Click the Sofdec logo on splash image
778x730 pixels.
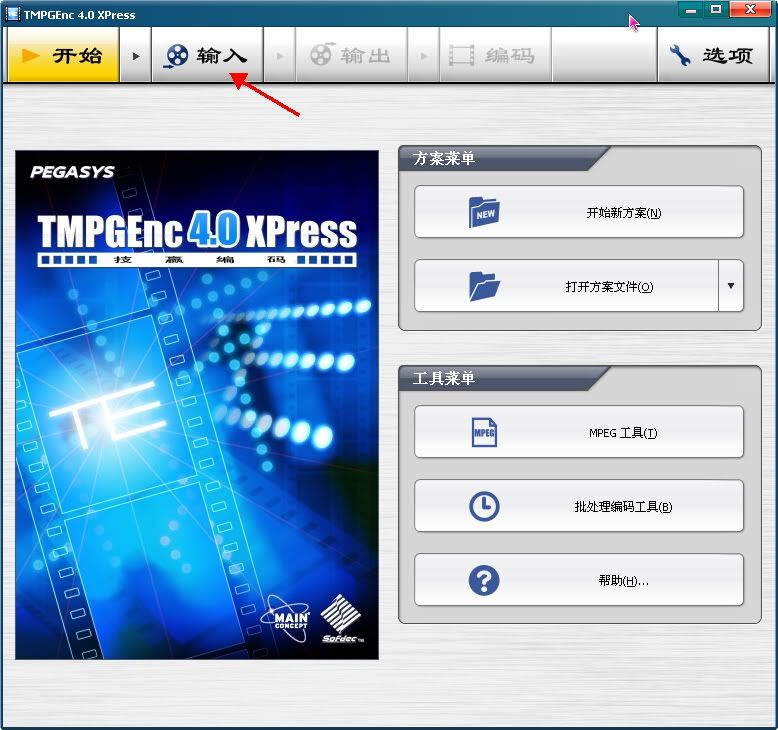(x=343, y=617)
